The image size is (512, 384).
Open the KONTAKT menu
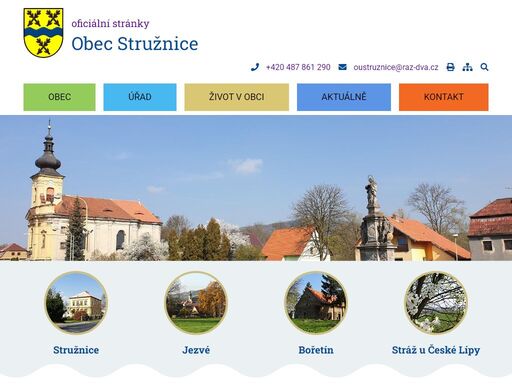[x=444, y=97]
